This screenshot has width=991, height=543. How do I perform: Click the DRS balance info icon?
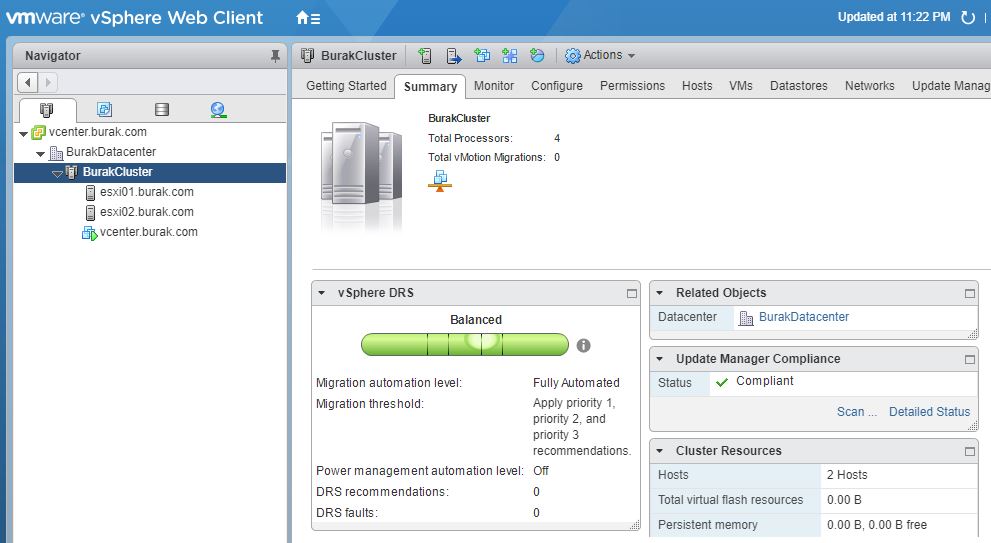(583, 345)
